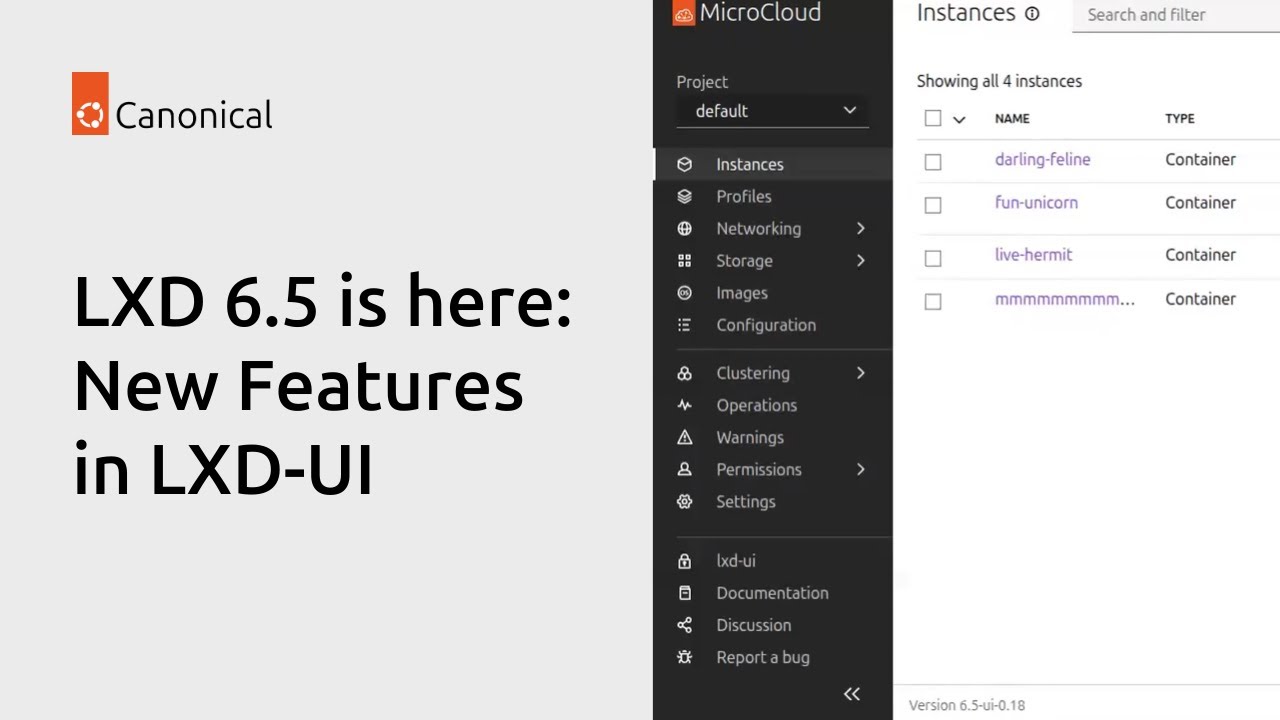Click the Instances cube icon in sidebar
1280x720 pixels.
click(684, 164)
